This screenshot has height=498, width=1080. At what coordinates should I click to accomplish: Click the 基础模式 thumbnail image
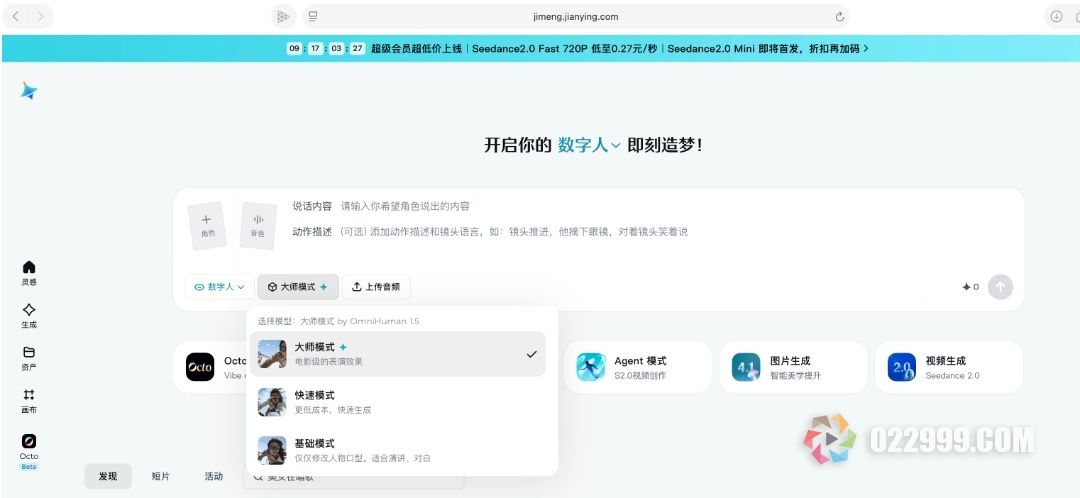point(272,450)
